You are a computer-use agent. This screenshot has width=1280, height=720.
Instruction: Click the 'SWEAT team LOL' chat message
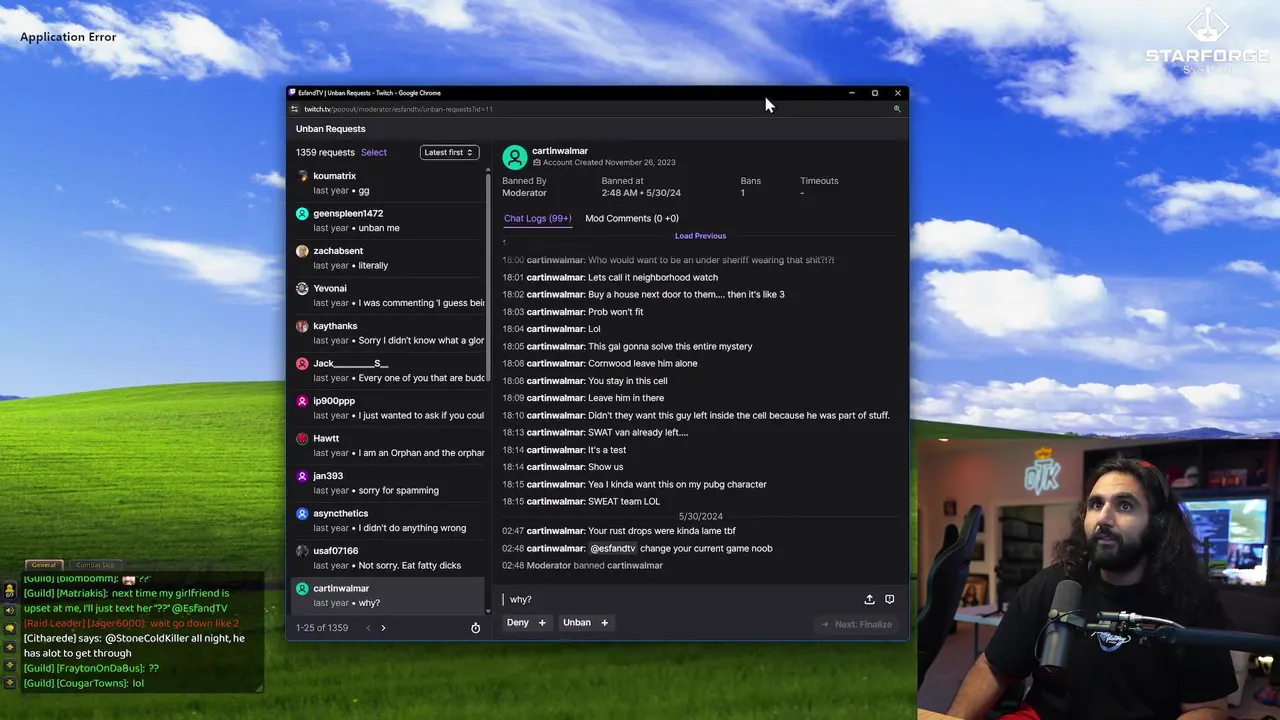click(624, 502)
